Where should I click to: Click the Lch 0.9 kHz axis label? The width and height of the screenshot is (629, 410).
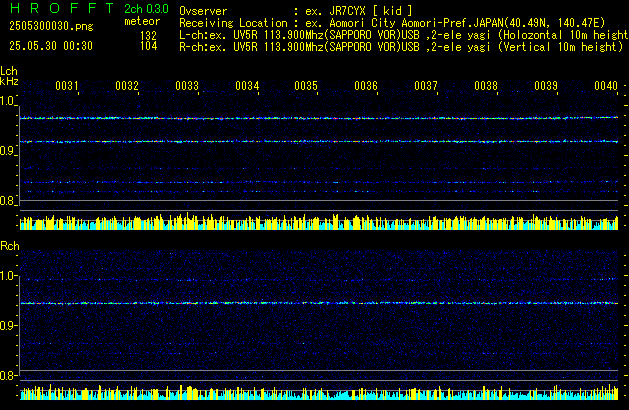click(7, 151)
